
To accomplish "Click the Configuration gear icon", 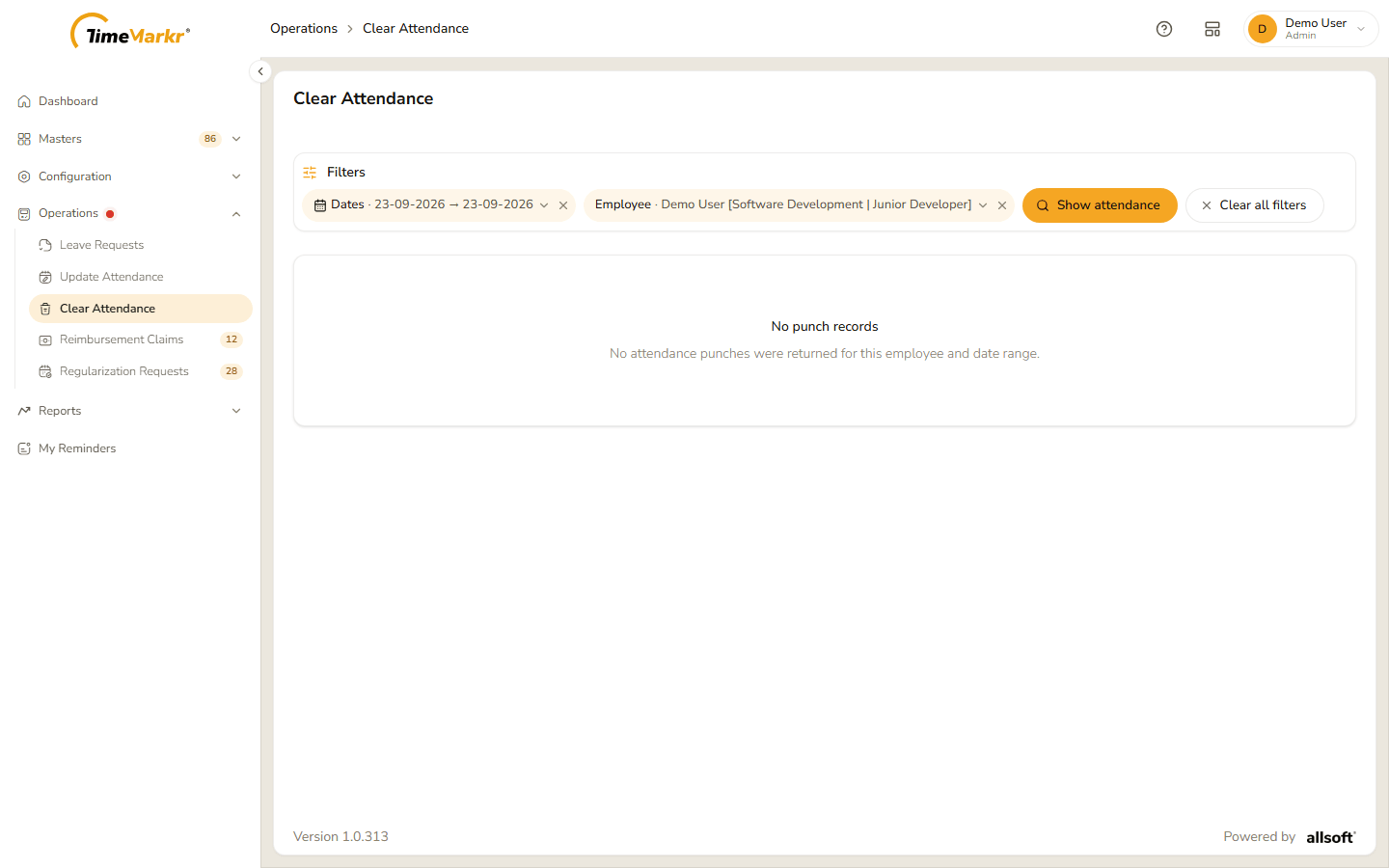I will pyautogui.click(x=24, y=176).
